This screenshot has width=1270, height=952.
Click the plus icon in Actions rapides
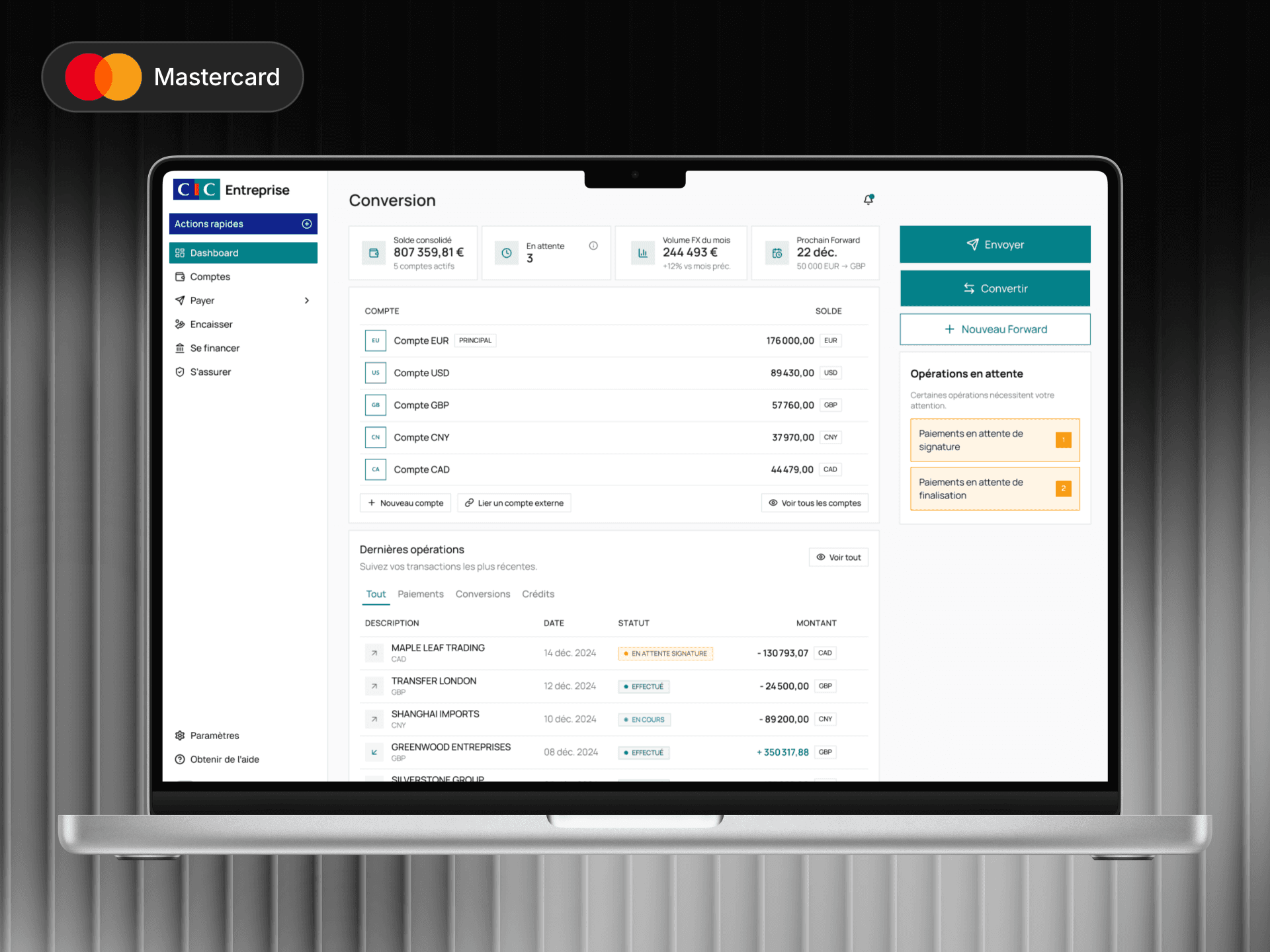307,223
